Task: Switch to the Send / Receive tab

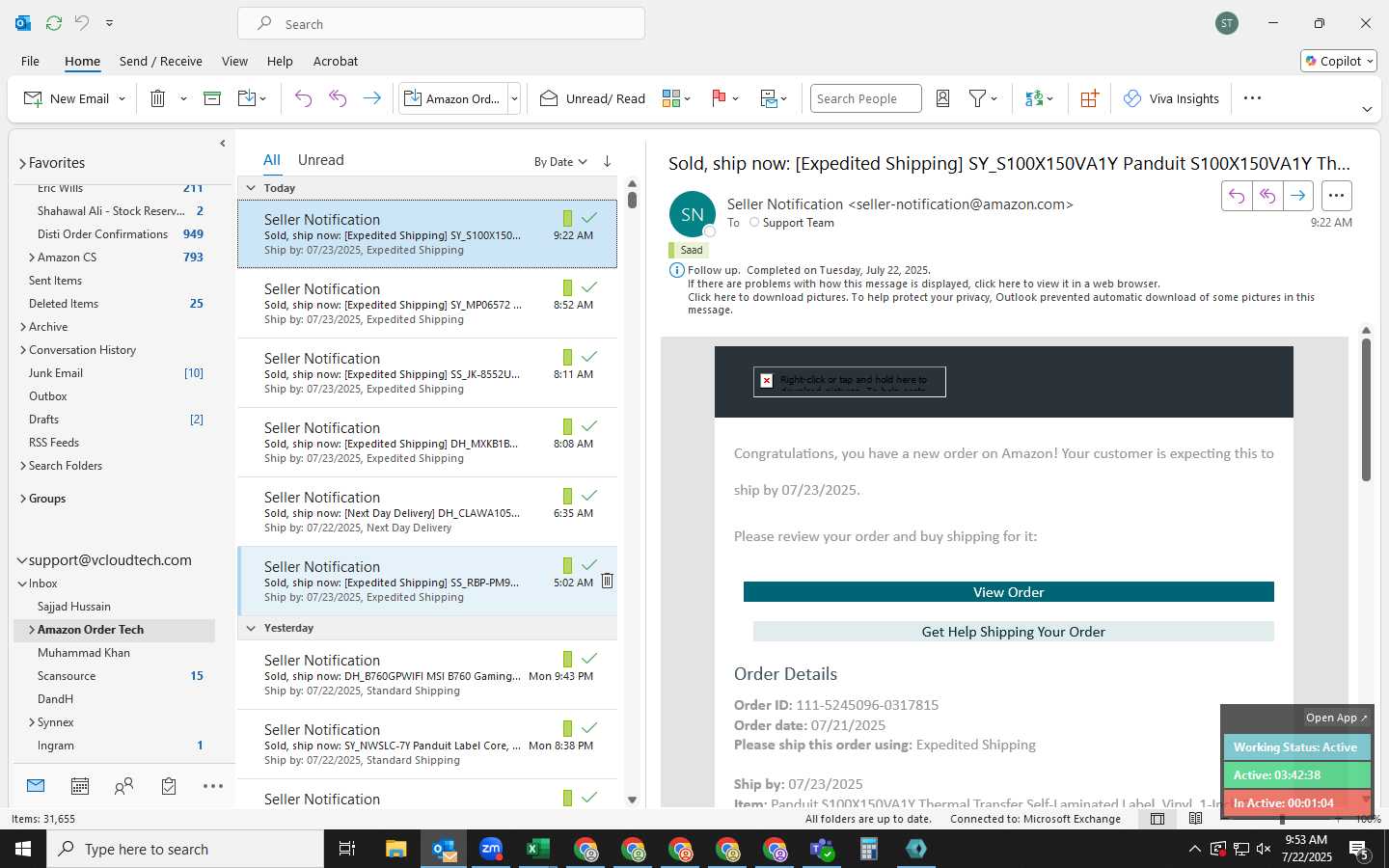Action: point(161,61)
